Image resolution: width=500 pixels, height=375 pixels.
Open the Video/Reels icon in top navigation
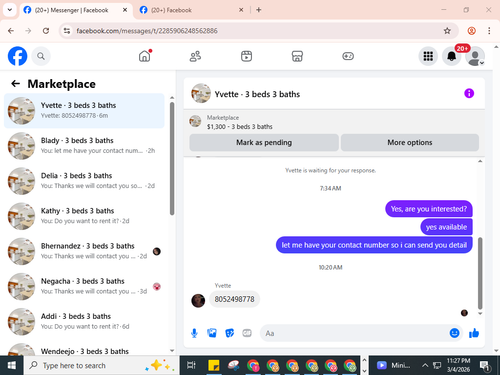click(246, 56)
